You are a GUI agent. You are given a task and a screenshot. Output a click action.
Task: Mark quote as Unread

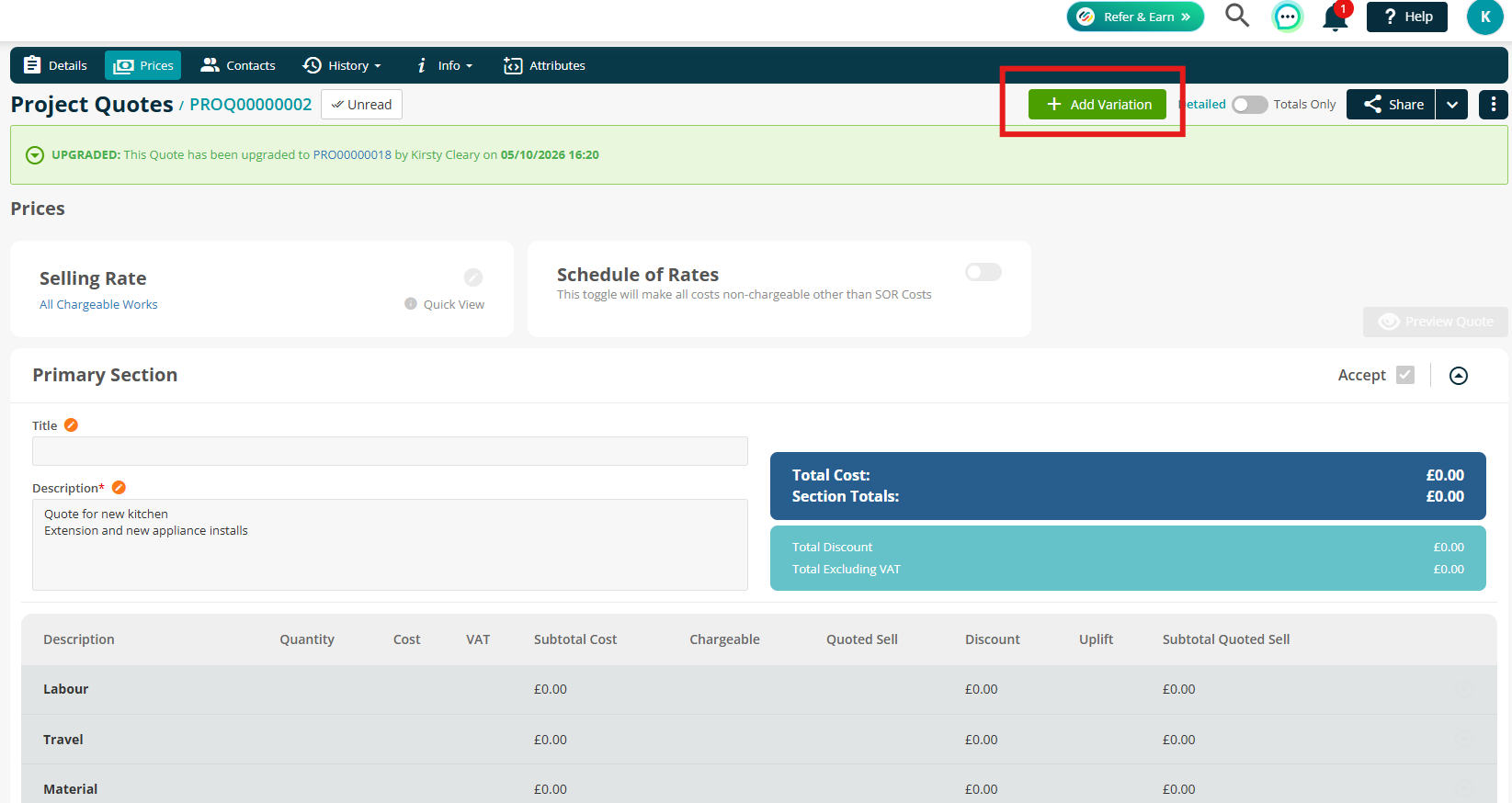[361, 105]
